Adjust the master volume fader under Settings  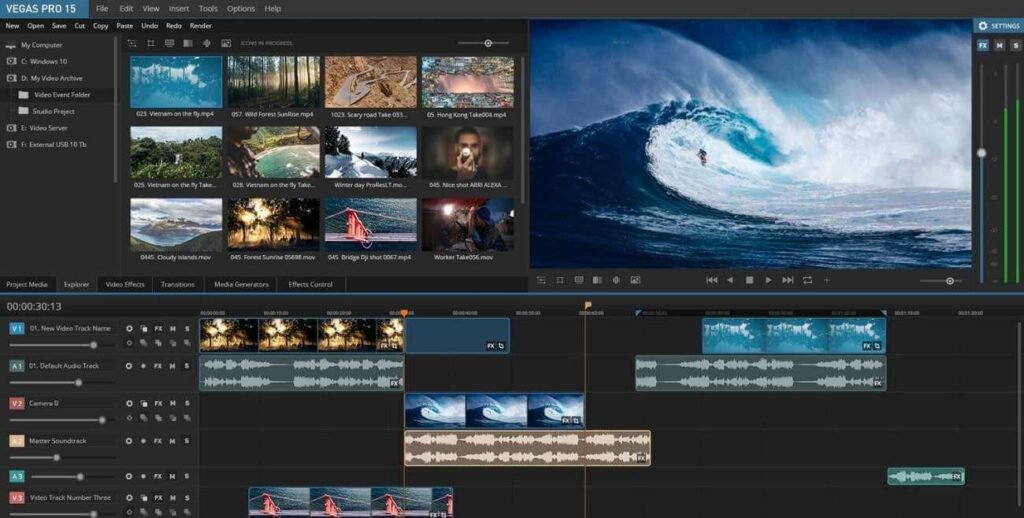click(982, 152)
